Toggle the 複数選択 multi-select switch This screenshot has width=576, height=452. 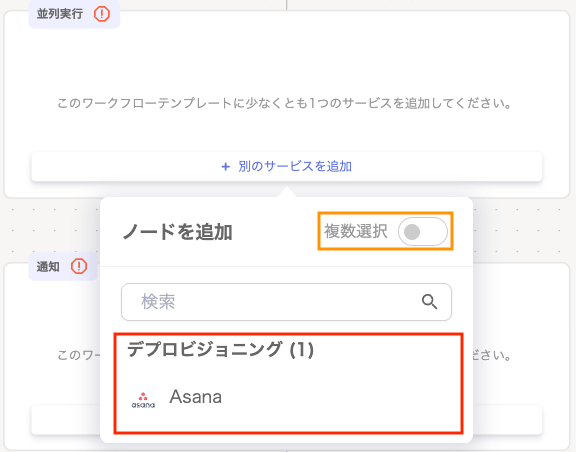[422, 232]
